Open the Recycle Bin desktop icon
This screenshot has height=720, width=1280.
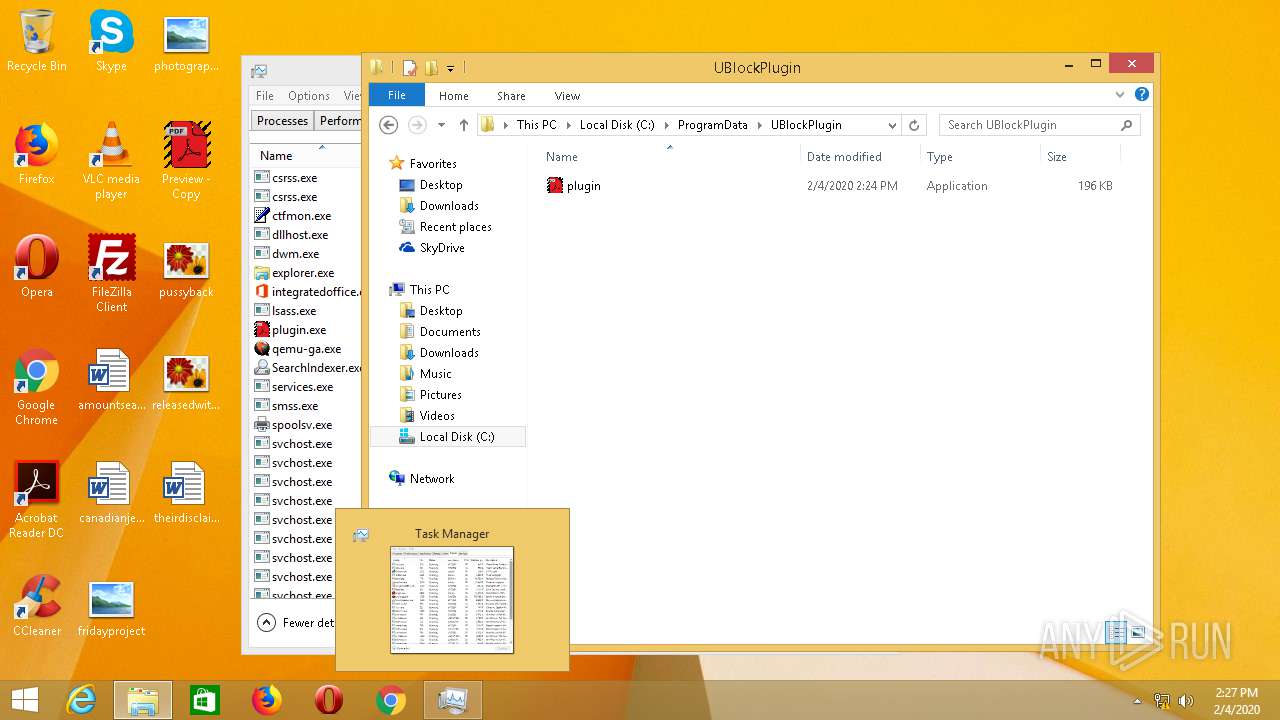(x=37, y=40)
